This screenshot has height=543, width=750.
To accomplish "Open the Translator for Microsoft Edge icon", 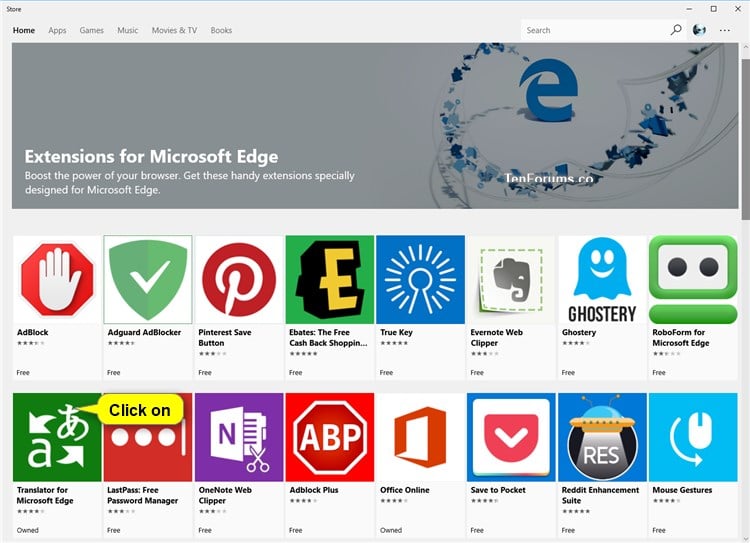I will click(57, 437).
